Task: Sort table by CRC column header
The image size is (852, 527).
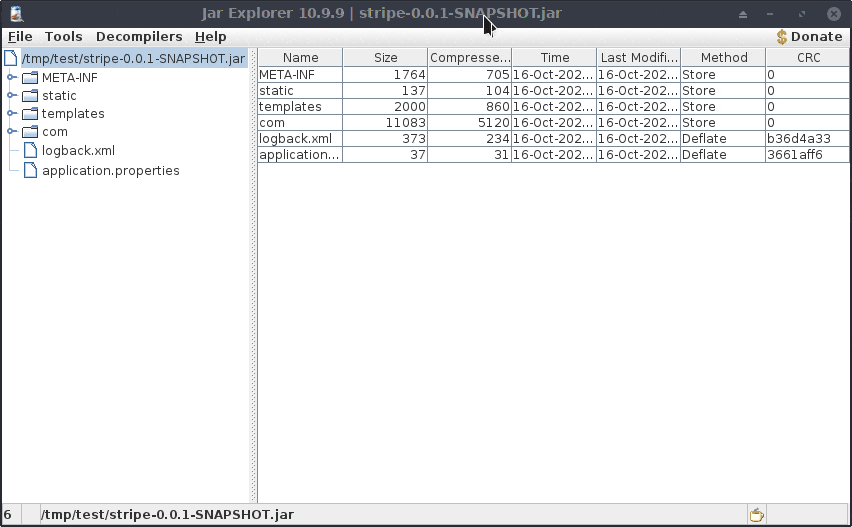Action: click(808, 58)
